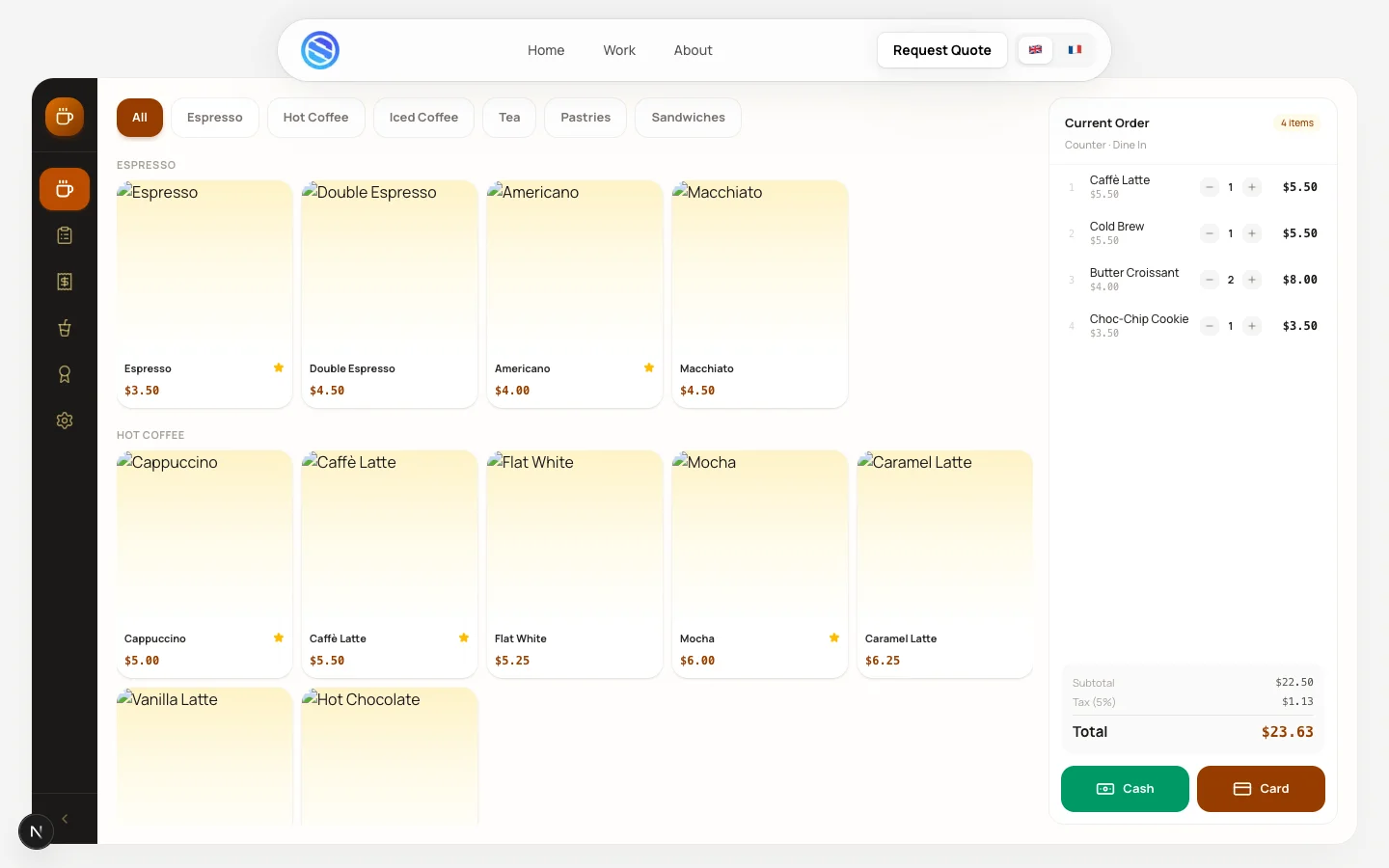Click the "Cold Brew" name in the order list
1389x868 pixels.
[x=1117, y=227]
